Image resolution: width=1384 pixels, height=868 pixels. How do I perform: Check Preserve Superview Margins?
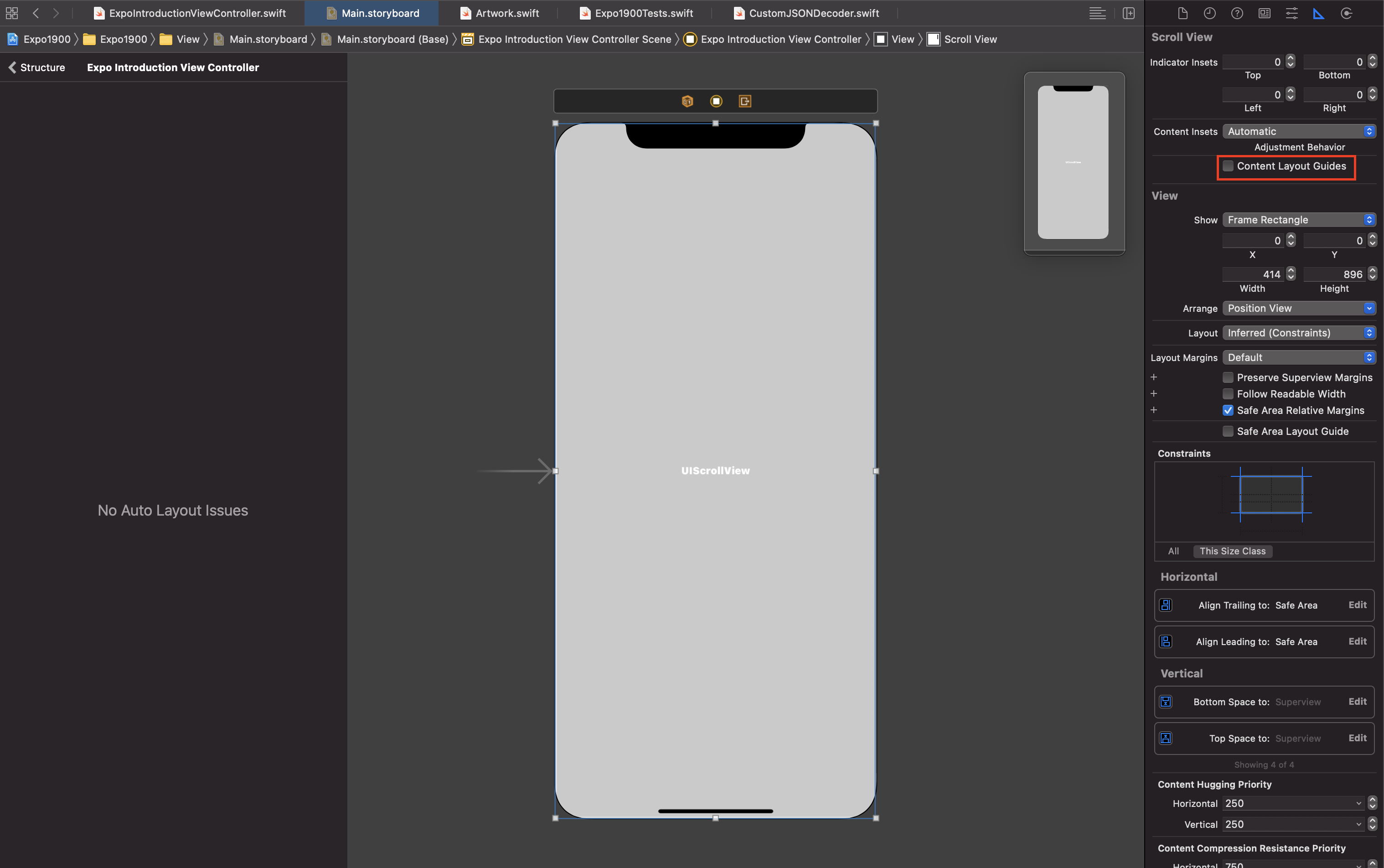1228,377
